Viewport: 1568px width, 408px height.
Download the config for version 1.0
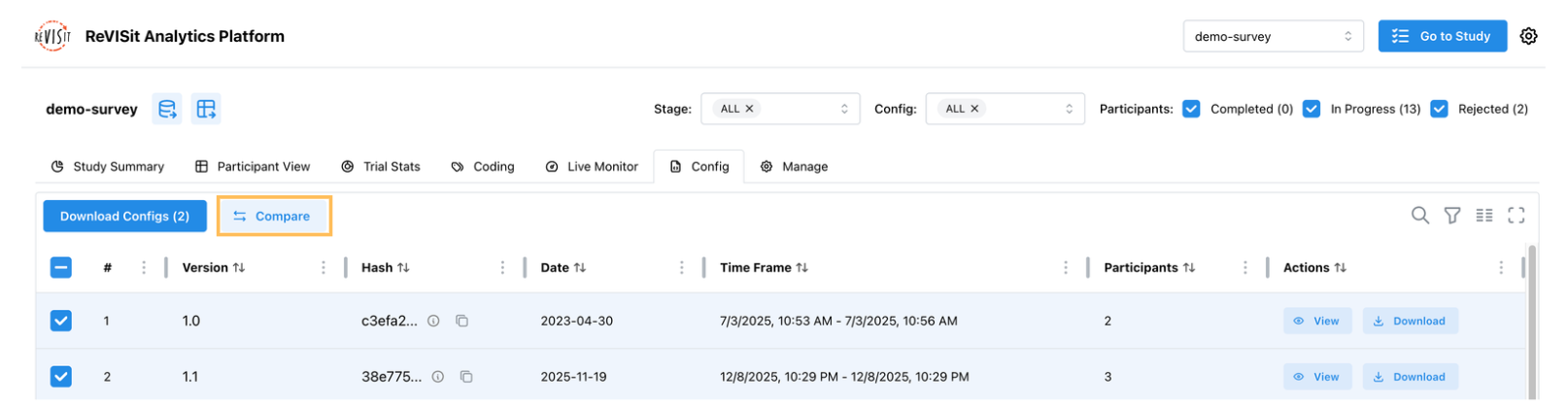coord(1410,321)
